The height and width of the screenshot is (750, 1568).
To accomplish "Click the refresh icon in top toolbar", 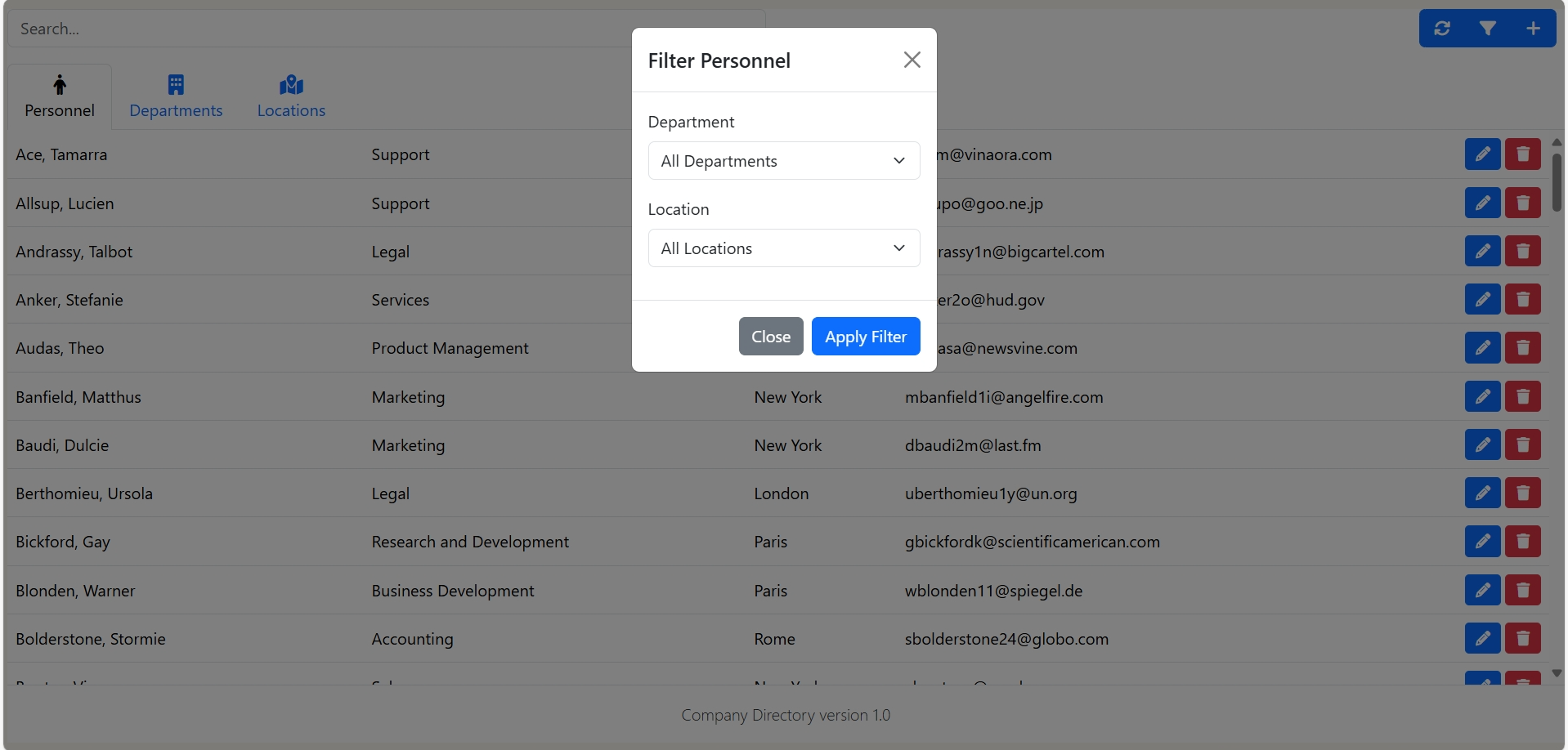I will [x=1442, y=29].
